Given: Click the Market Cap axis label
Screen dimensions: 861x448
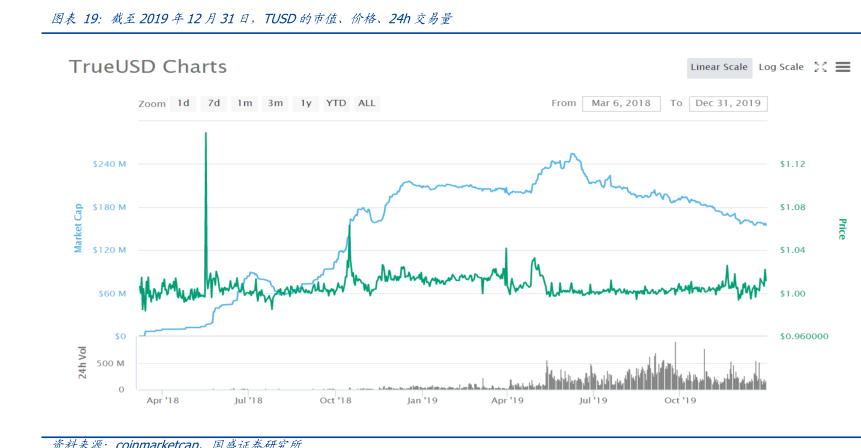Looking at the screenshot, I should pos(79,227).
